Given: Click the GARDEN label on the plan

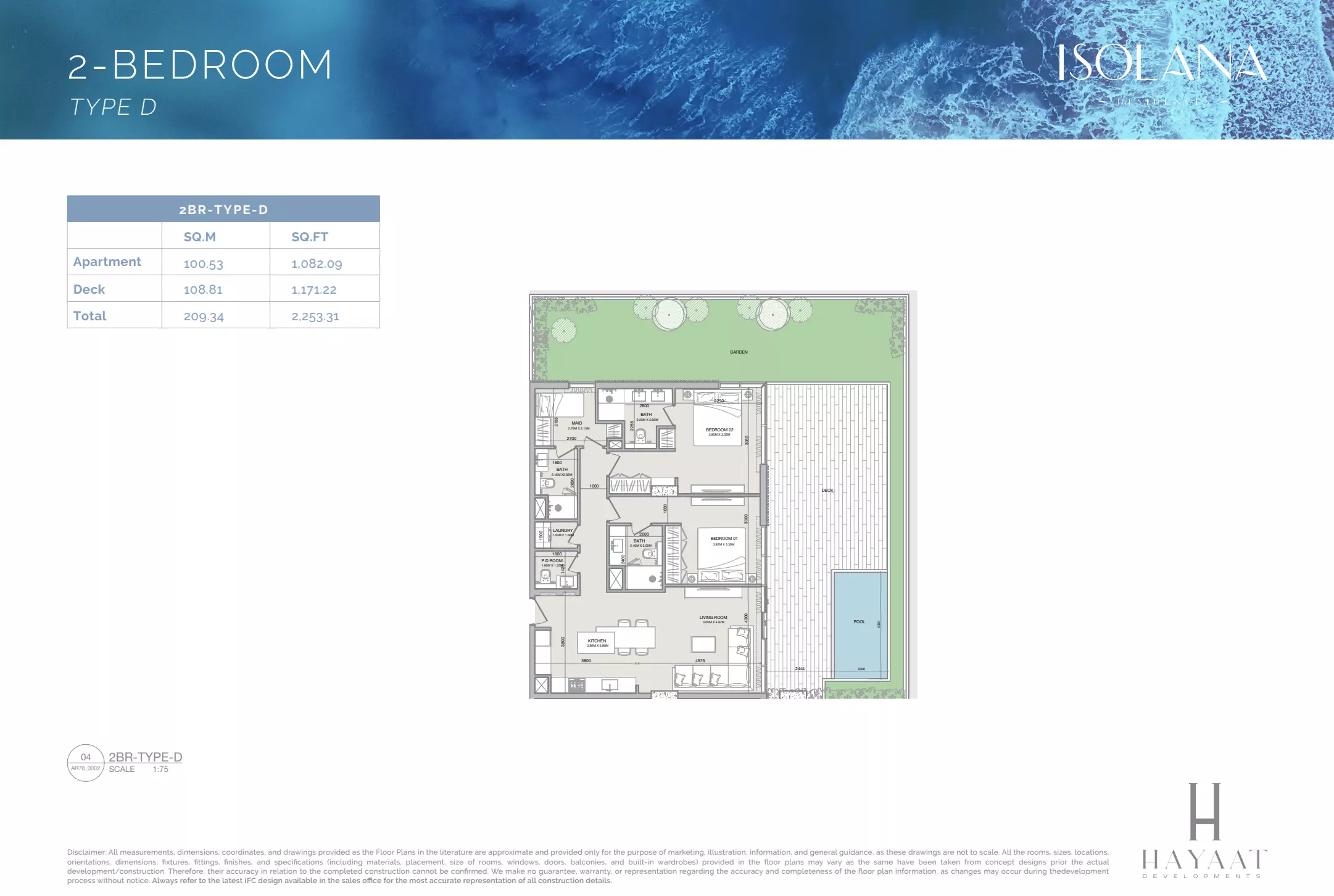Looking at the screenshot, I should tap(739, 352).
